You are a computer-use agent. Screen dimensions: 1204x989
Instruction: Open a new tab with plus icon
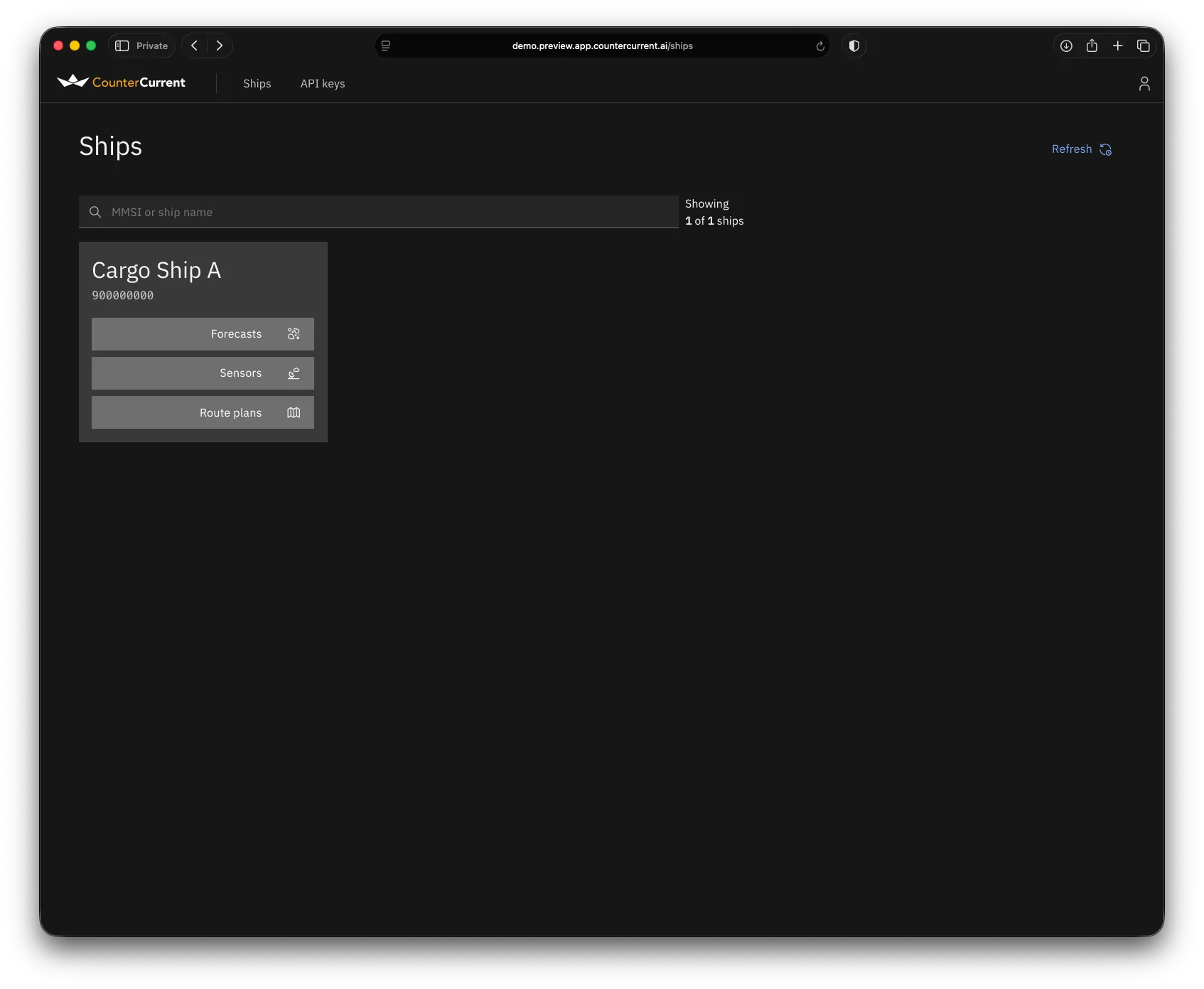(x=1118, y=46)
